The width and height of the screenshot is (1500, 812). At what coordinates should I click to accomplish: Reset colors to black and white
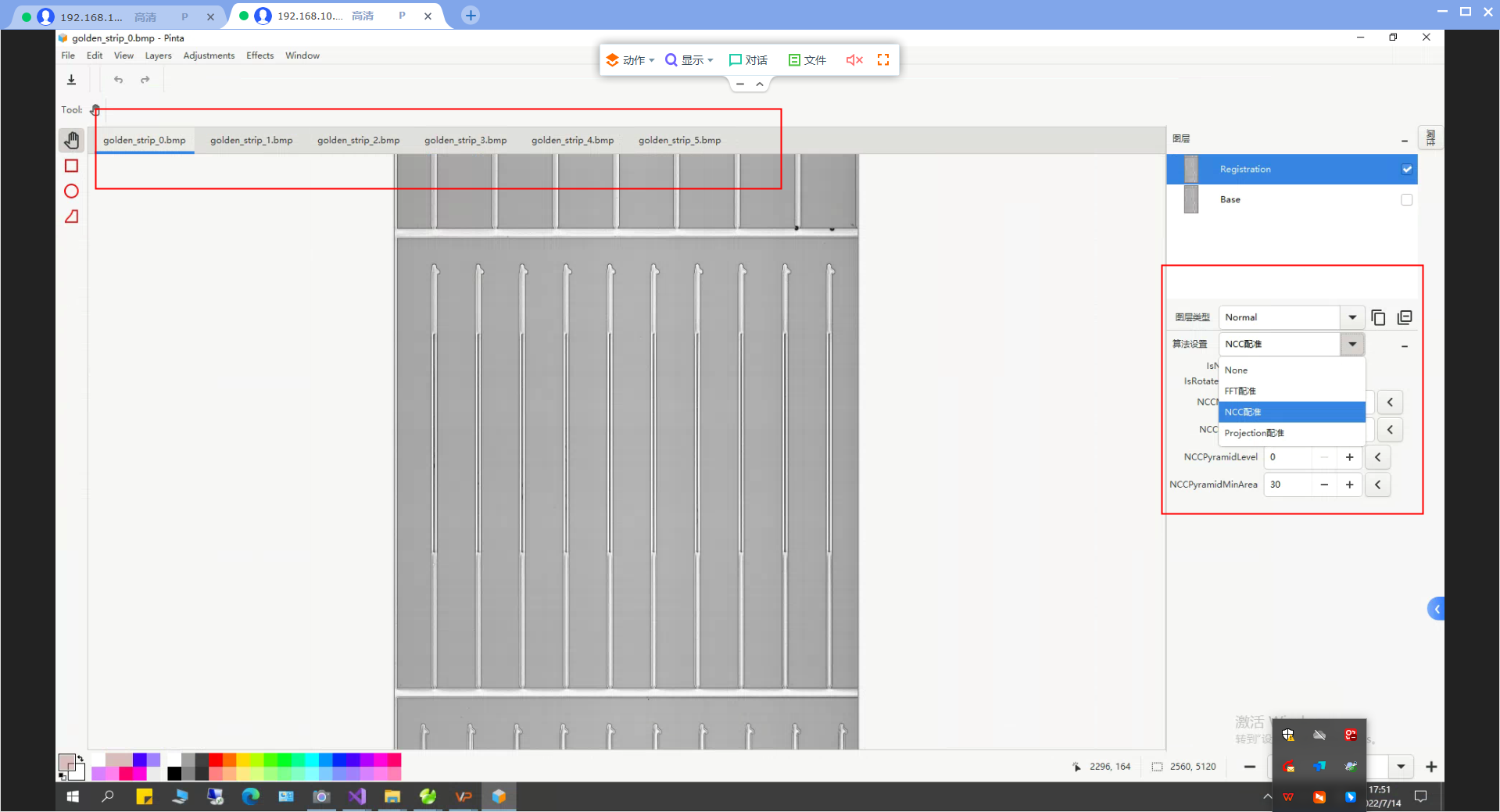[x=62, y=777]
